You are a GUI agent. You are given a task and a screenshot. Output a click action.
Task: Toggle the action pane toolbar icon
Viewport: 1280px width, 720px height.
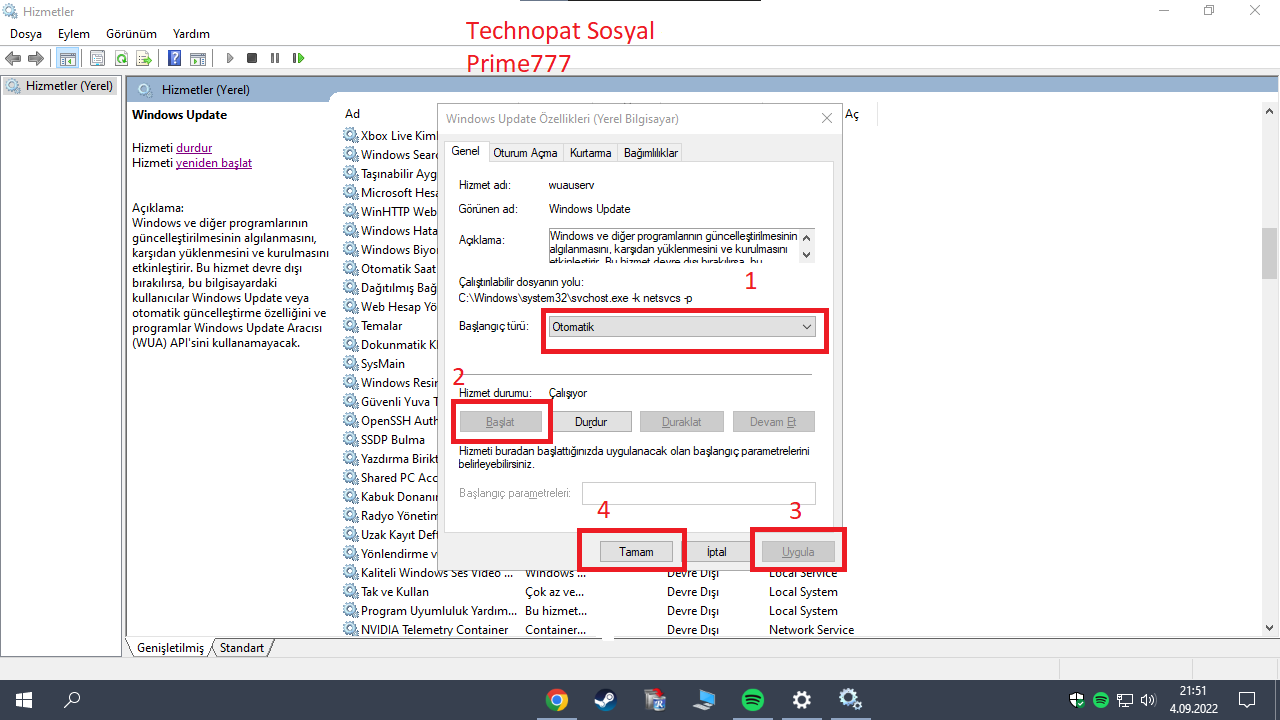tap(198, 58)
